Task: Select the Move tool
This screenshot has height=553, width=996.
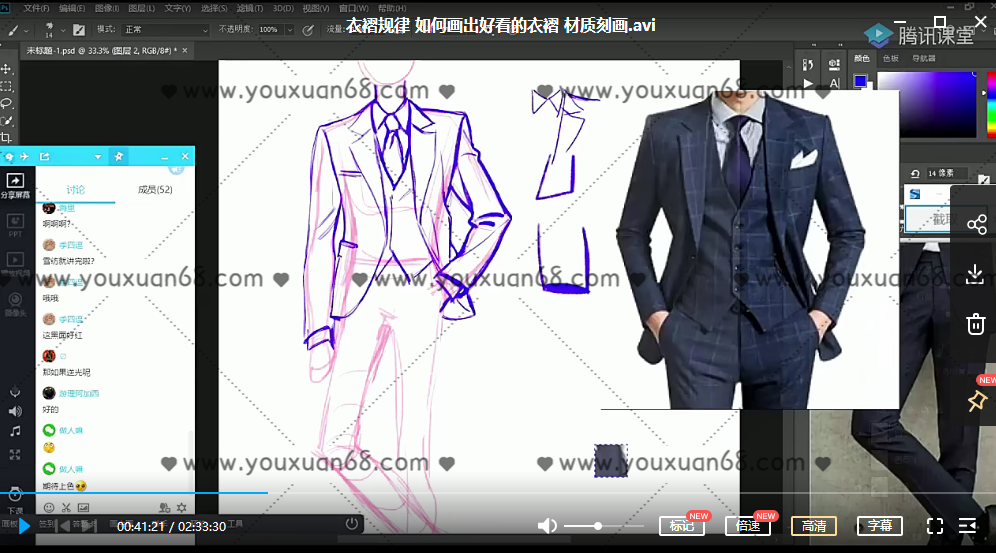Action: 6,69
